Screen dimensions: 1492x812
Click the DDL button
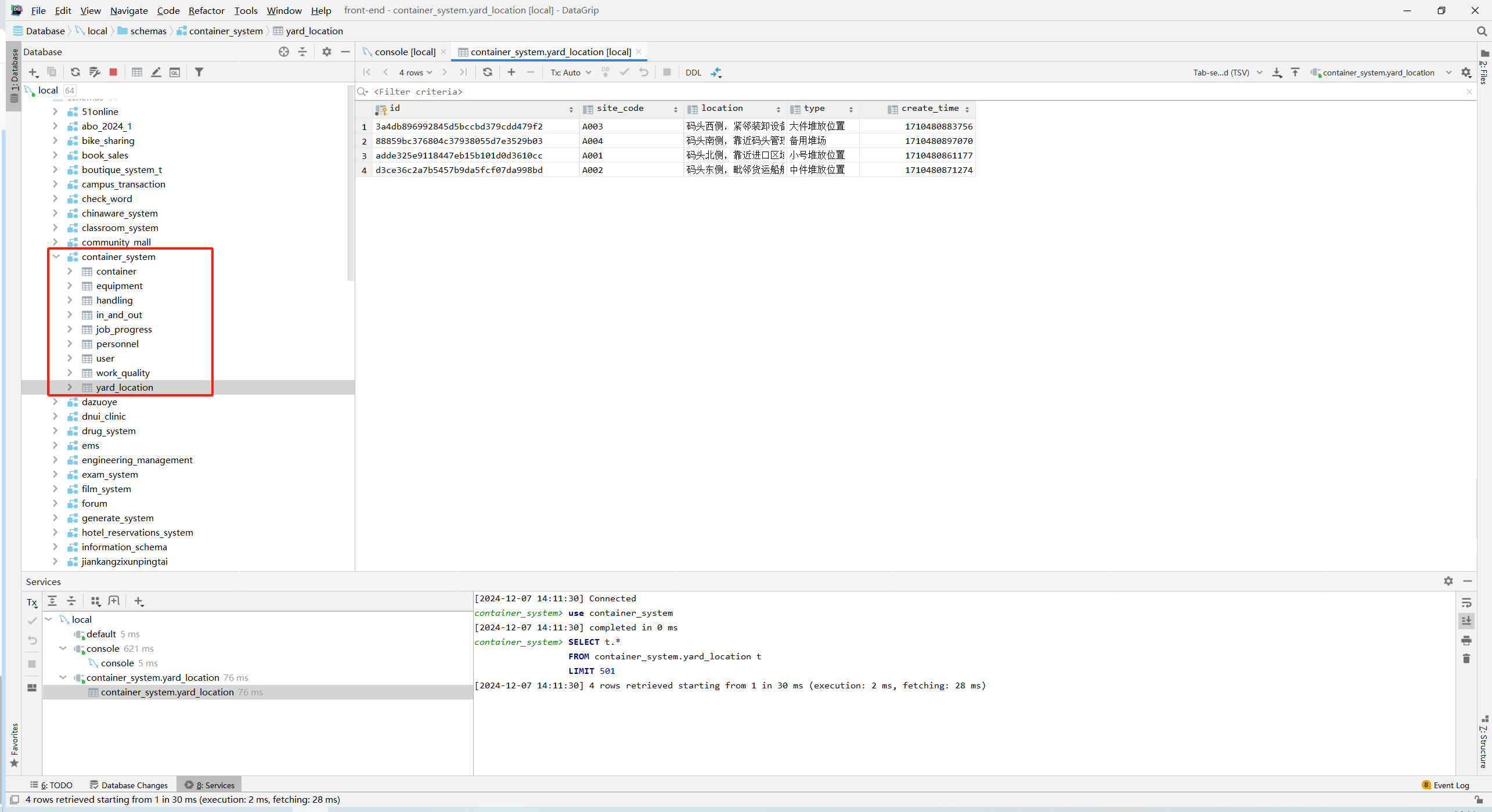[693, 72]
